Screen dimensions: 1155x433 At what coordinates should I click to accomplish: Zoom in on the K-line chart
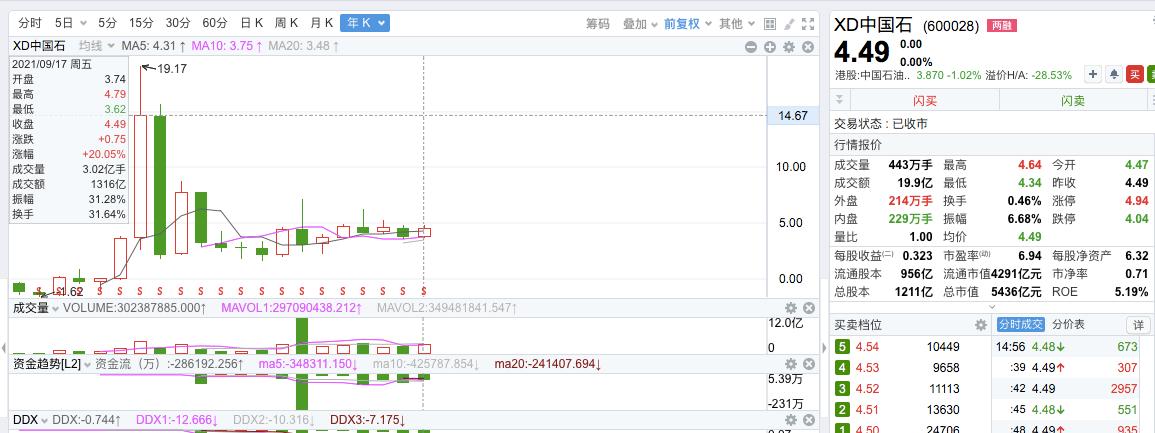[x=770, y=47]
